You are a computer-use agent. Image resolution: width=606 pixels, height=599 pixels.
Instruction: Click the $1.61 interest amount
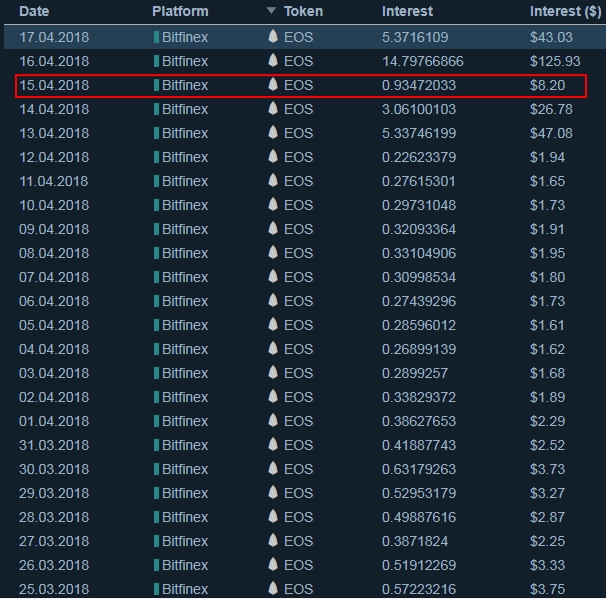click(x=548, y=325)
